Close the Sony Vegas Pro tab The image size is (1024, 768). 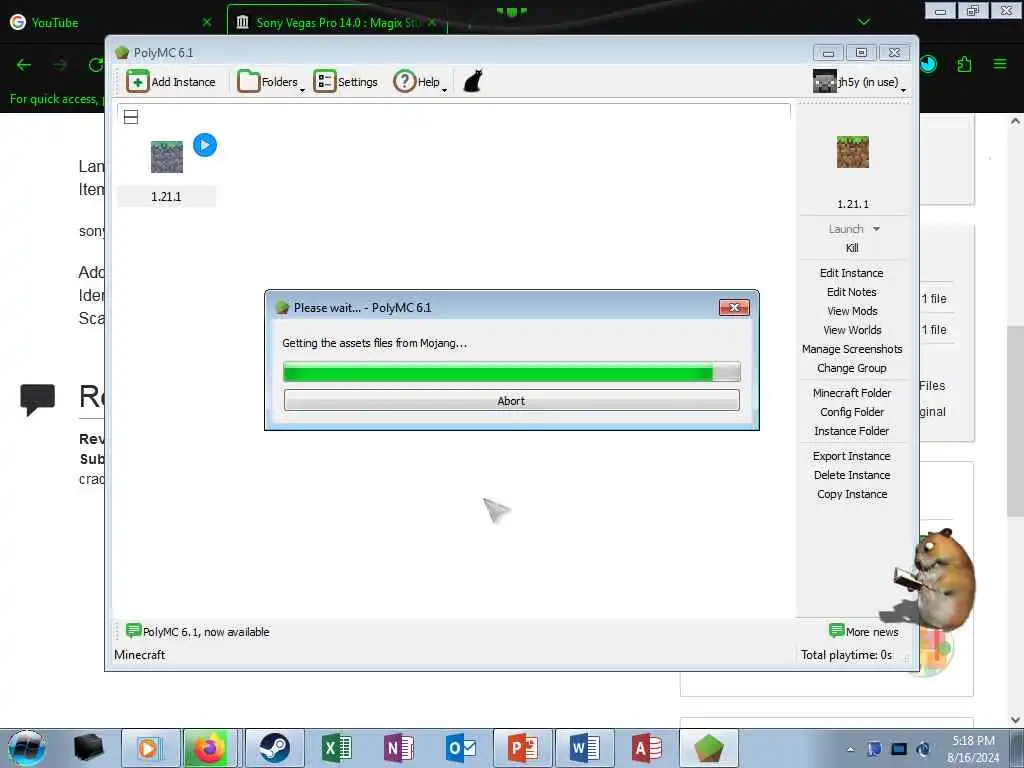click(432, 22)
